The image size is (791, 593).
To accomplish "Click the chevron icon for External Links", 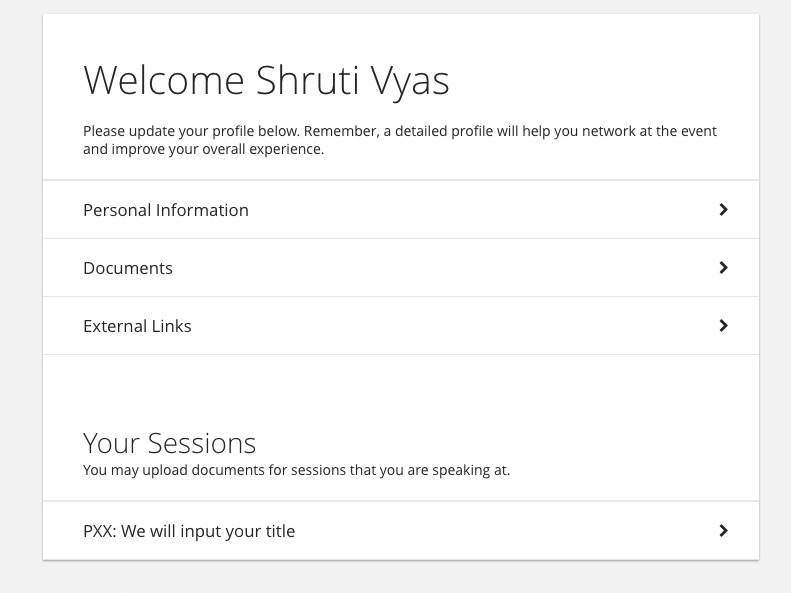I will [x=723, y=326].
